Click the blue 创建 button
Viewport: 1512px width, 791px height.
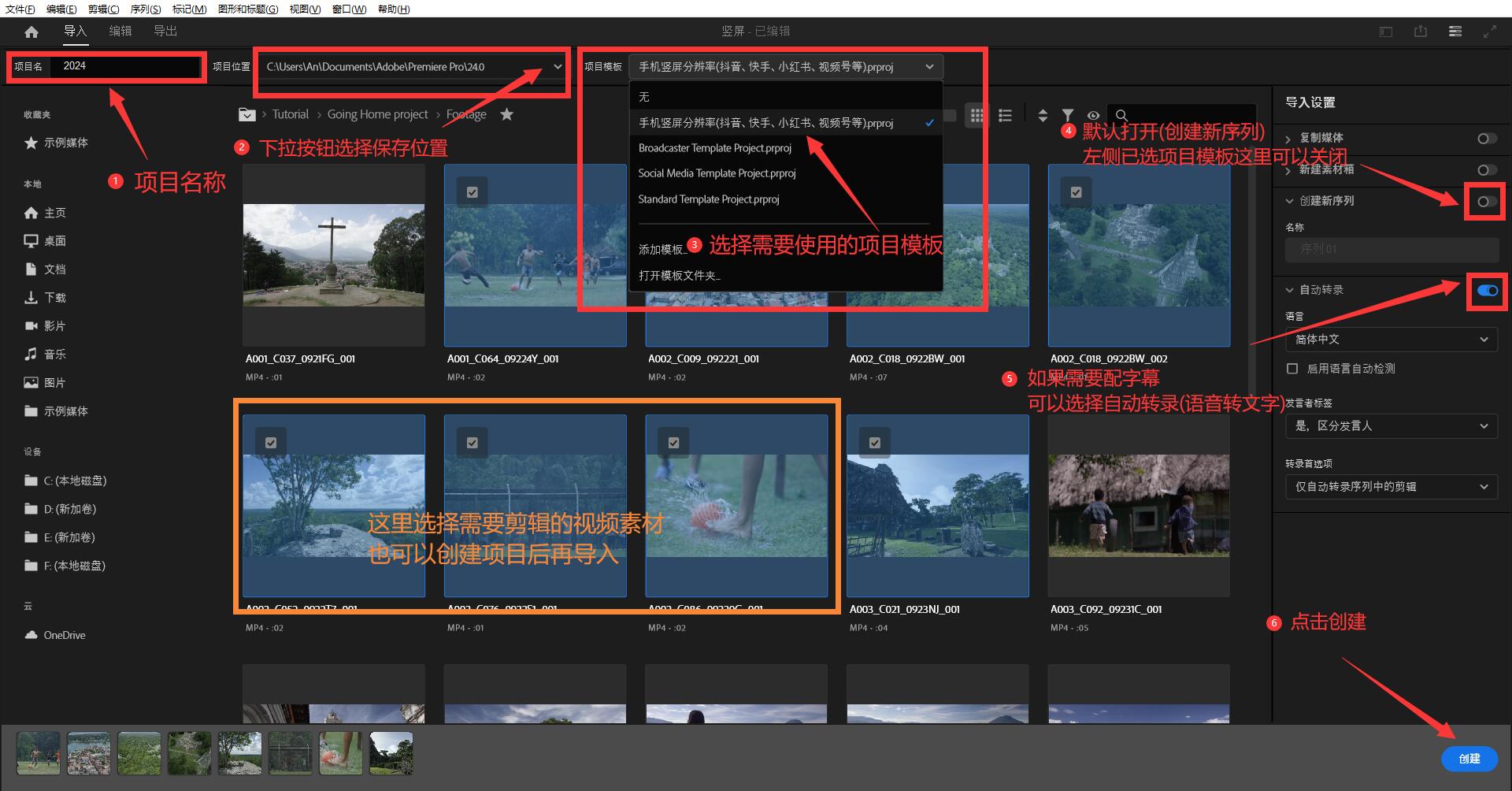coord(1469,759)
